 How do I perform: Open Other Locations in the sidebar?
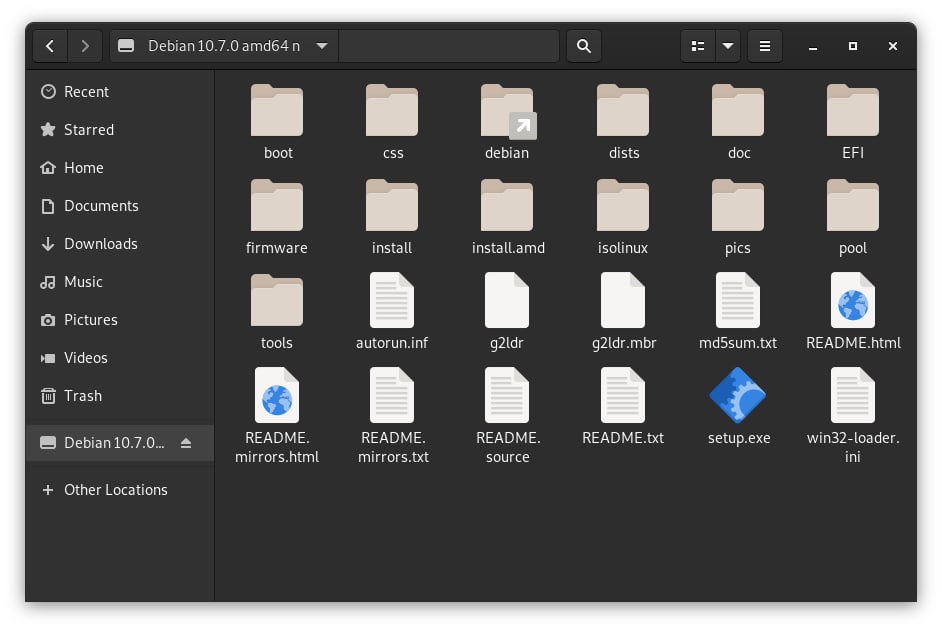point(120,490)
